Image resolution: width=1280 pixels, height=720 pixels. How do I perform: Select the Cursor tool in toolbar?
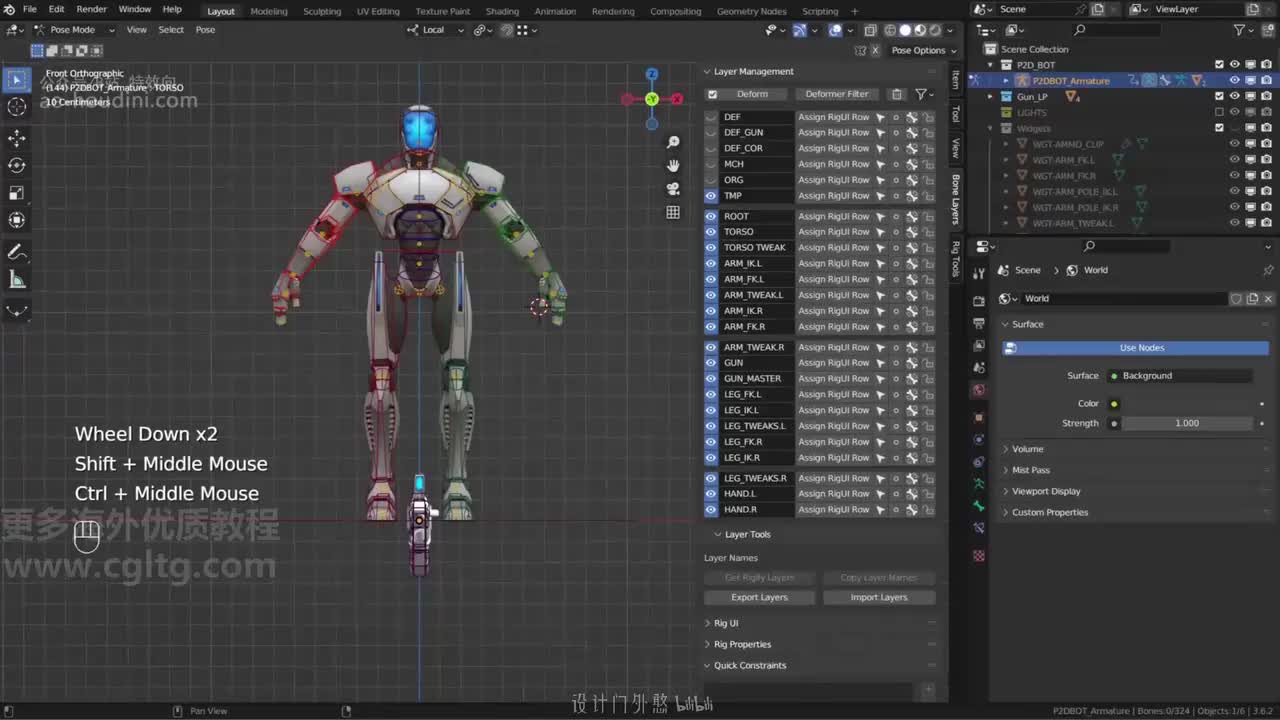17,107
